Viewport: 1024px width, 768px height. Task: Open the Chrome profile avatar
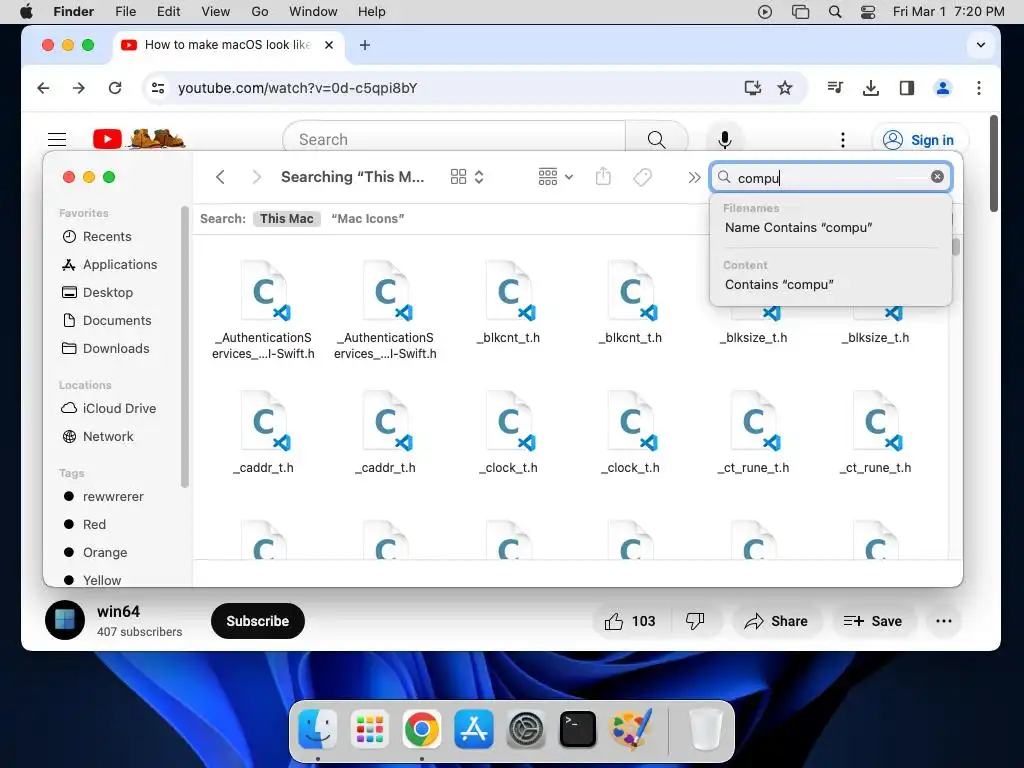click(x=942, y=88)
